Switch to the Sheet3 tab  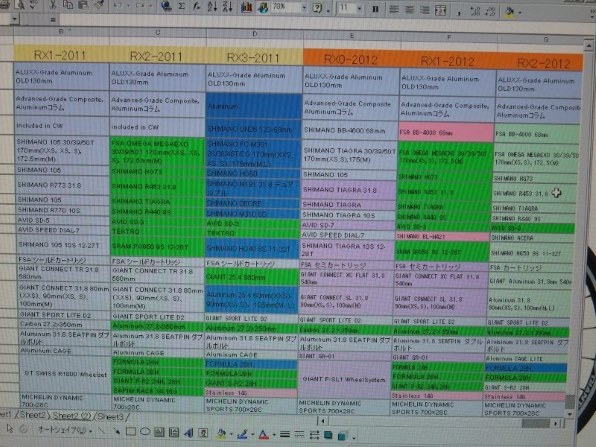click(111, 417)
